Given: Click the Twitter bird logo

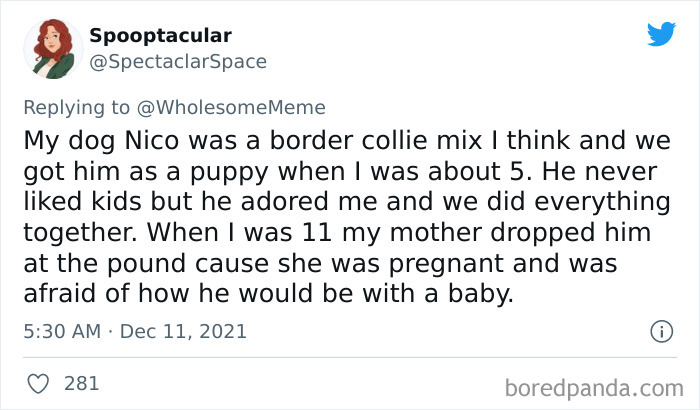Looking at the screenshot, I should point(661,33).
